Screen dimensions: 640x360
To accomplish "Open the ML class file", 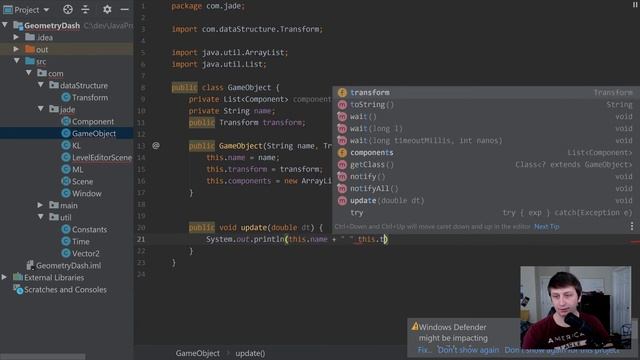I will (77, 169).
